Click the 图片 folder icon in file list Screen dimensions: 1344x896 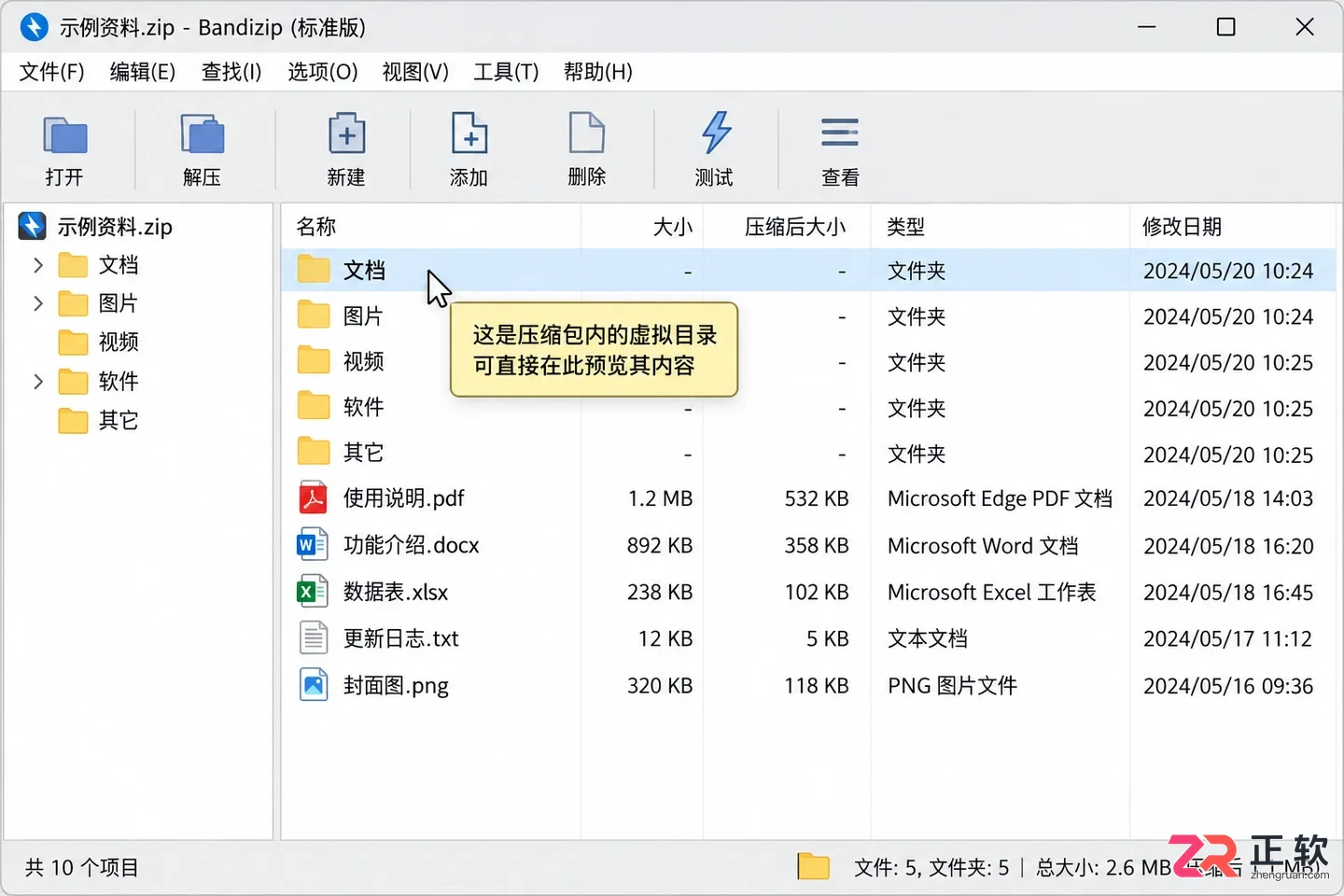[x=314, y=315]
